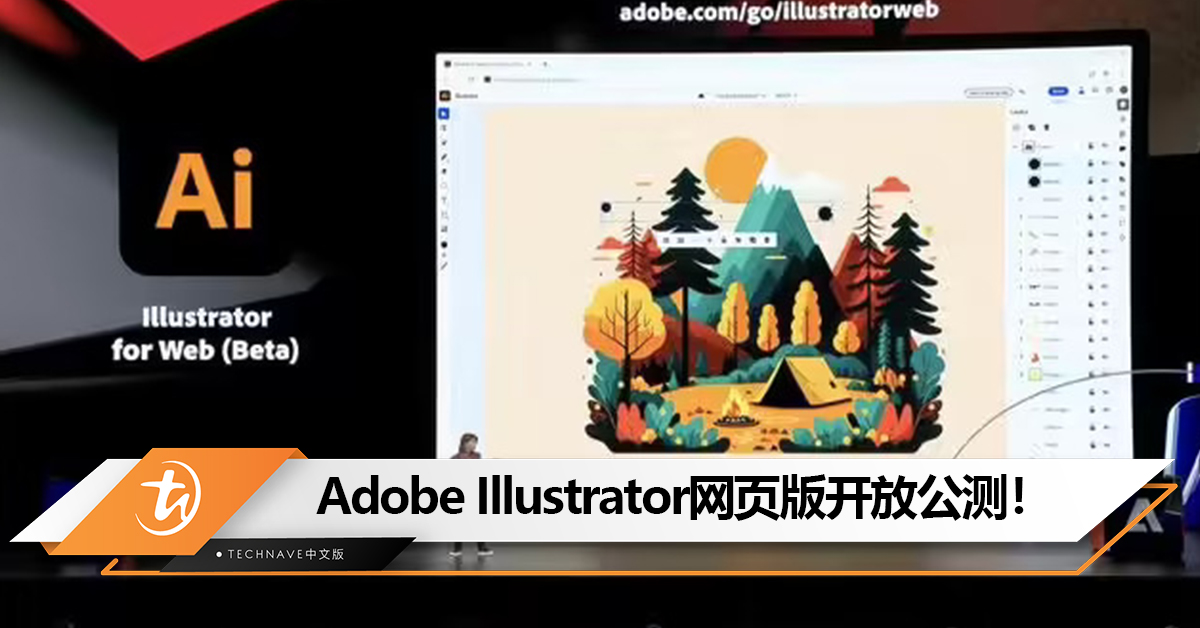Select the Type (T) tool
The image size is (1200, 628).
444,200
